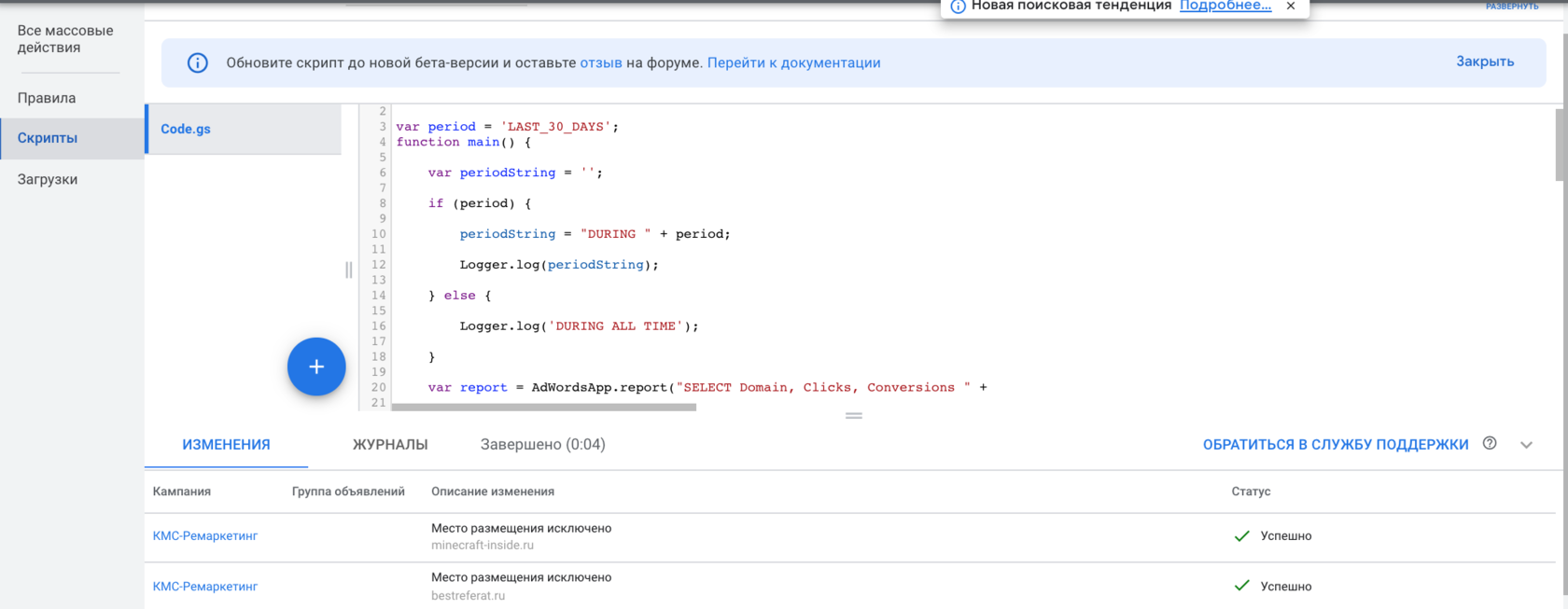This screenshot has width=1568, height=609.
Task: Go to Все массовые действия
Action: click(x=65, y=39)
